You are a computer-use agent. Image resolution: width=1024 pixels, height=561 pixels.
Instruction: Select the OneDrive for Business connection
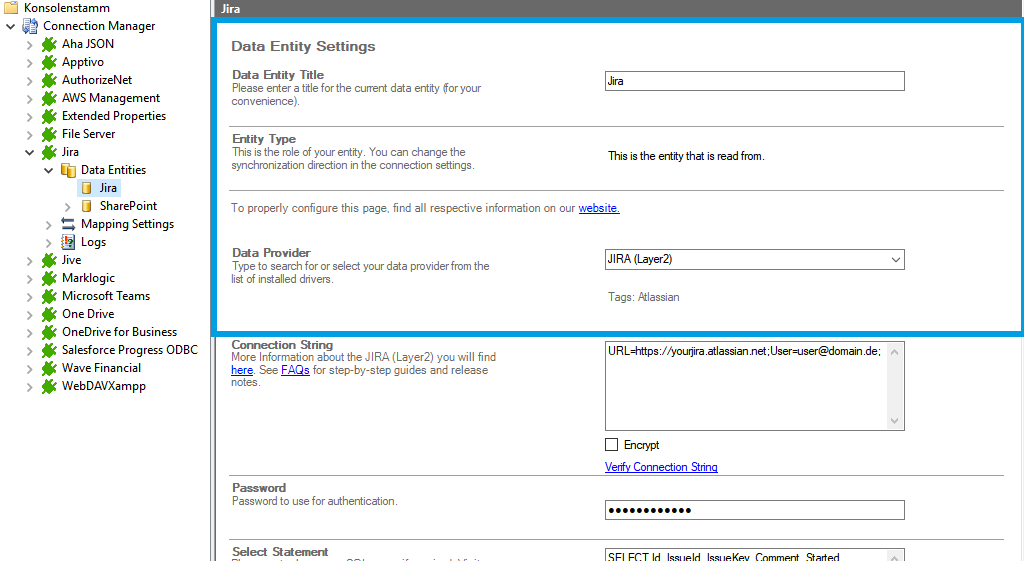[x=119, y=332]
